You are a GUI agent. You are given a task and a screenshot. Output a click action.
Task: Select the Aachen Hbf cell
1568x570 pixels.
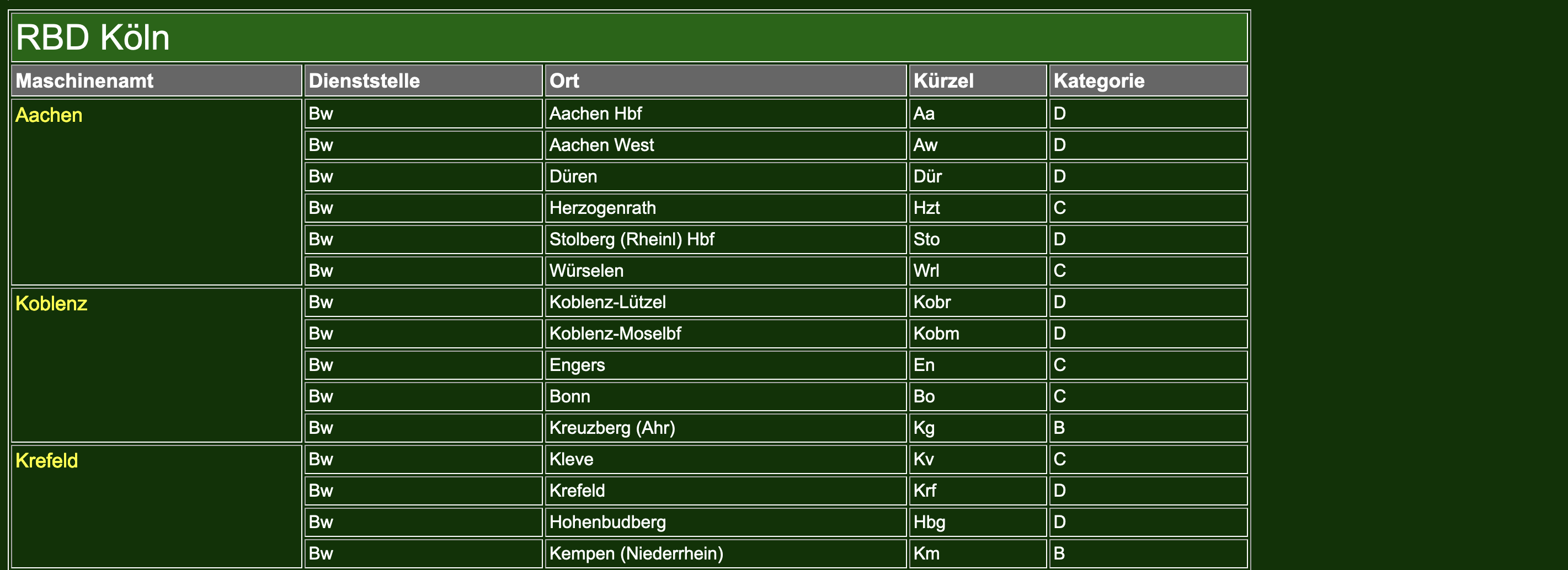pyautogui.click(x=595, y=114)
